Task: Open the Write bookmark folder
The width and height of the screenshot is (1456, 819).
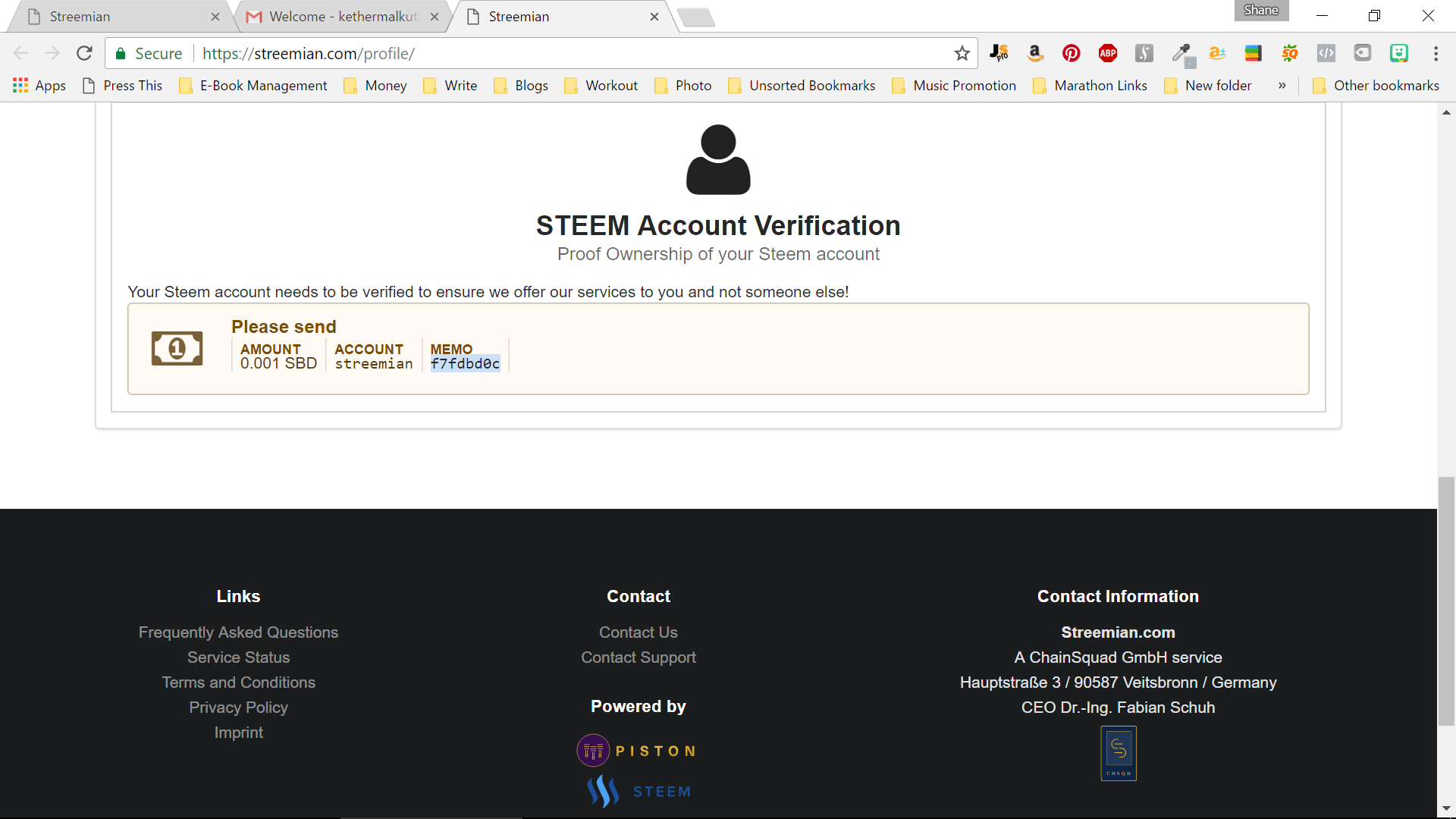Action: click(x=450, y=86)
